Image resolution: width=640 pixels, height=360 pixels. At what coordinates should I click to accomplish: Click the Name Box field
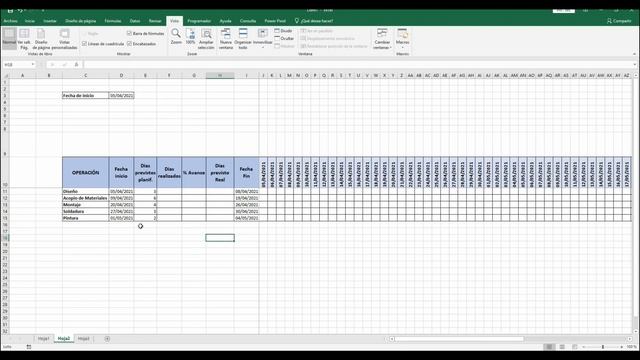pos(16,64)
